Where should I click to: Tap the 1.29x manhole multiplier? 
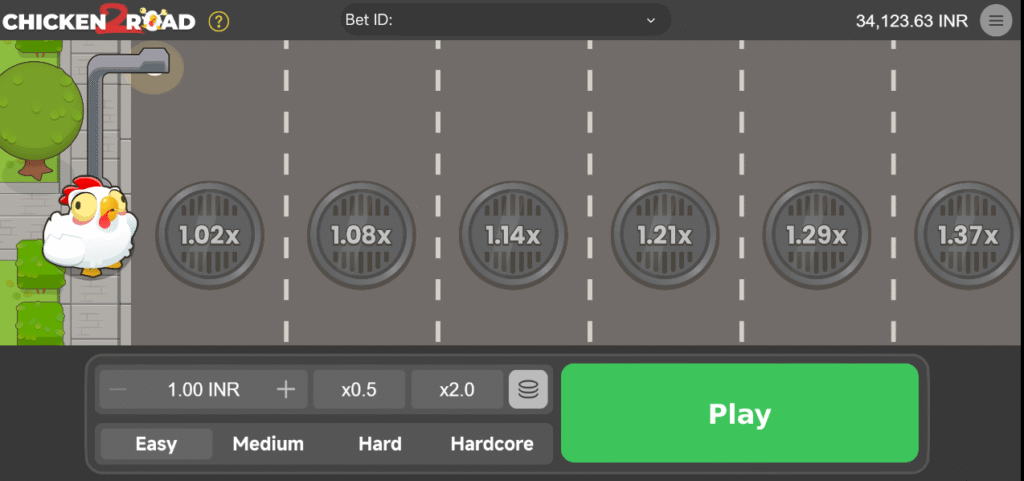817,236
